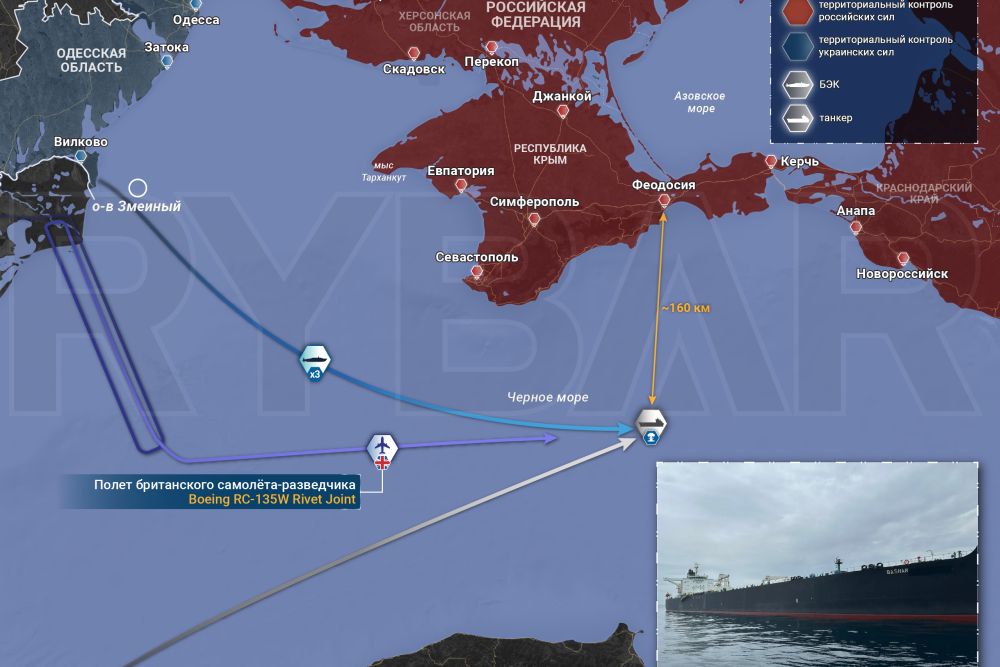The height and width of the screenshot is (667, 1000).
Task: Select the Simferopol city marker
Action: pyautogui.click(x=534, y=220)
